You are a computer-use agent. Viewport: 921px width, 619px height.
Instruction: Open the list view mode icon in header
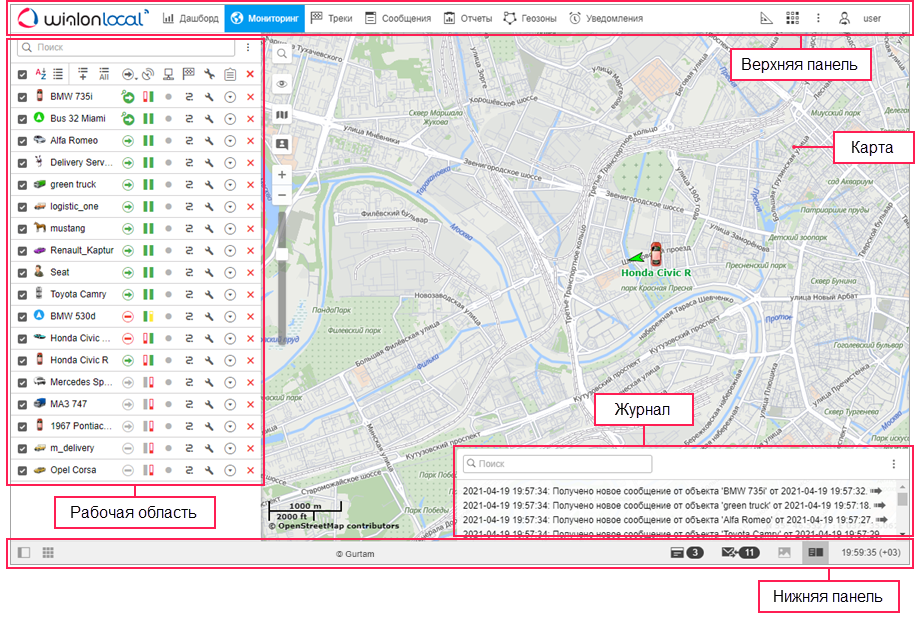click(58, 74)
